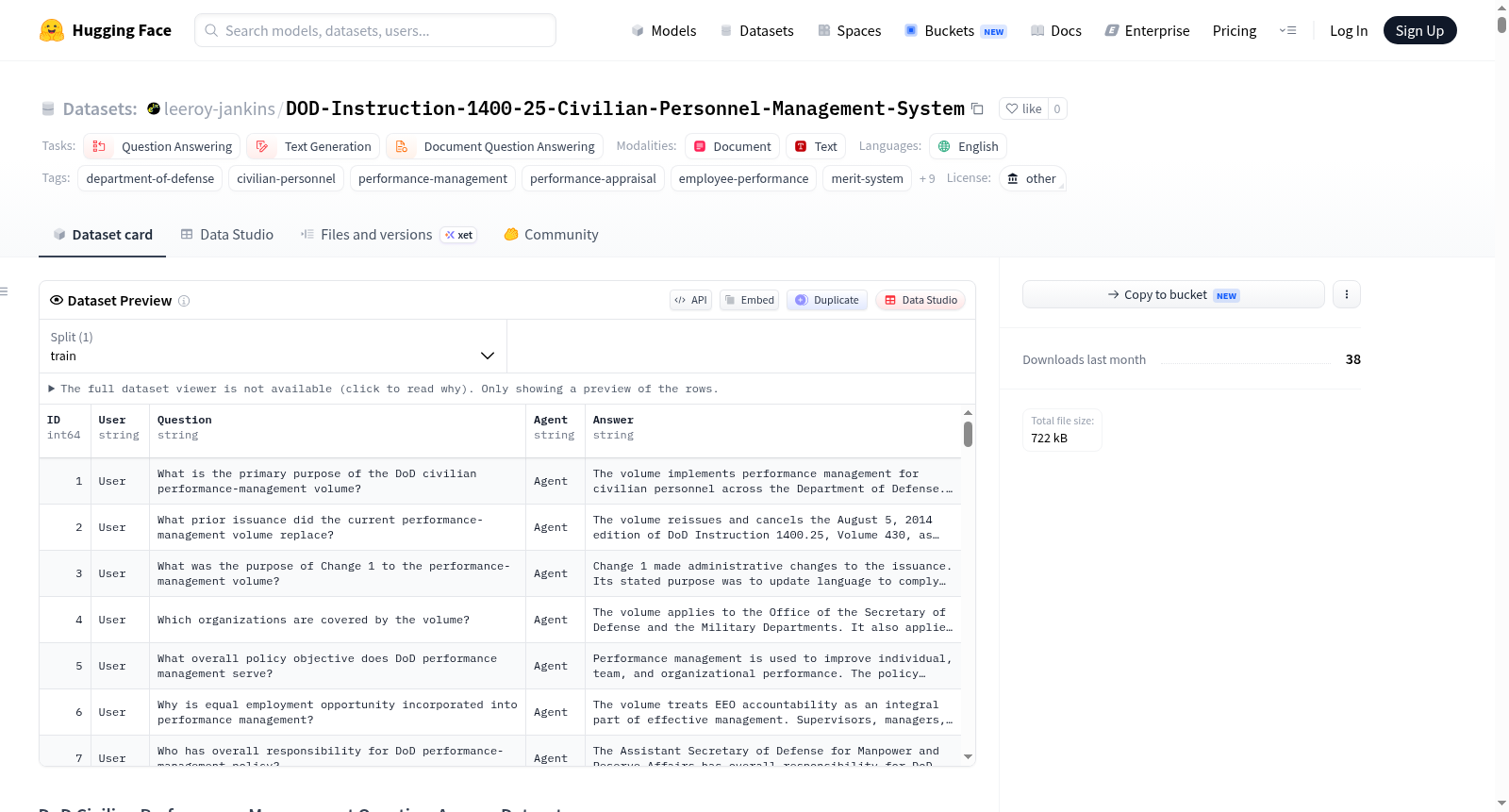Viewport: 1509px width, 812px height.
Task: Open the Docs menu item
Action: click(x=1055, y=30)
